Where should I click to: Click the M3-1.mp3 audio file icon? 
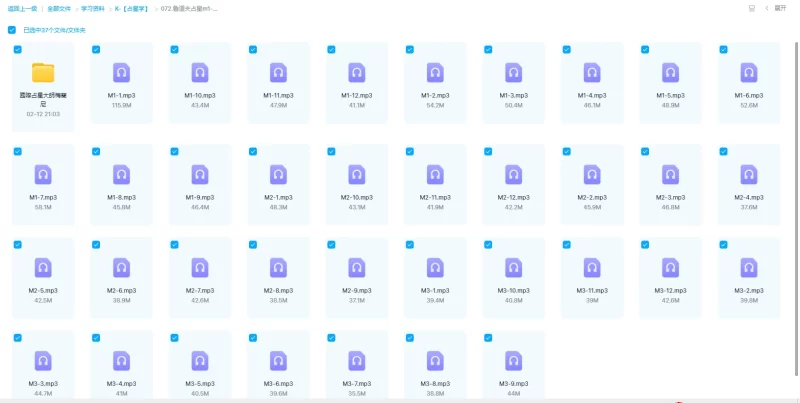(435, 267)
